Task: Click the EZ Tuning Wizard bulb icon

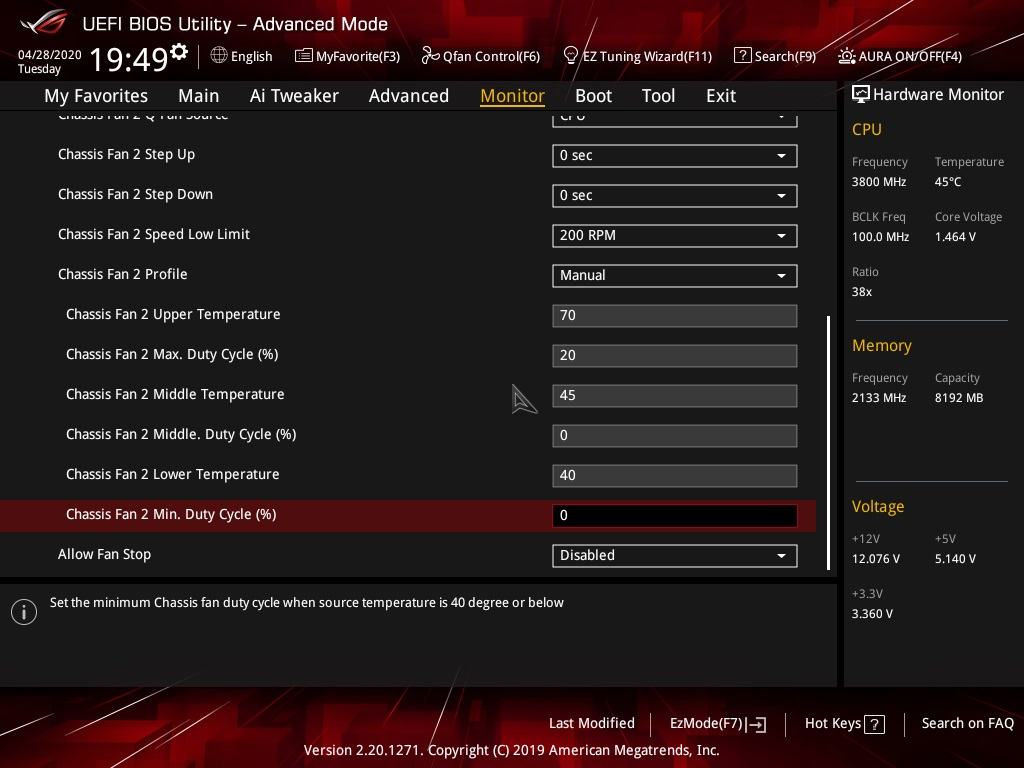Action: click(570, 56)
